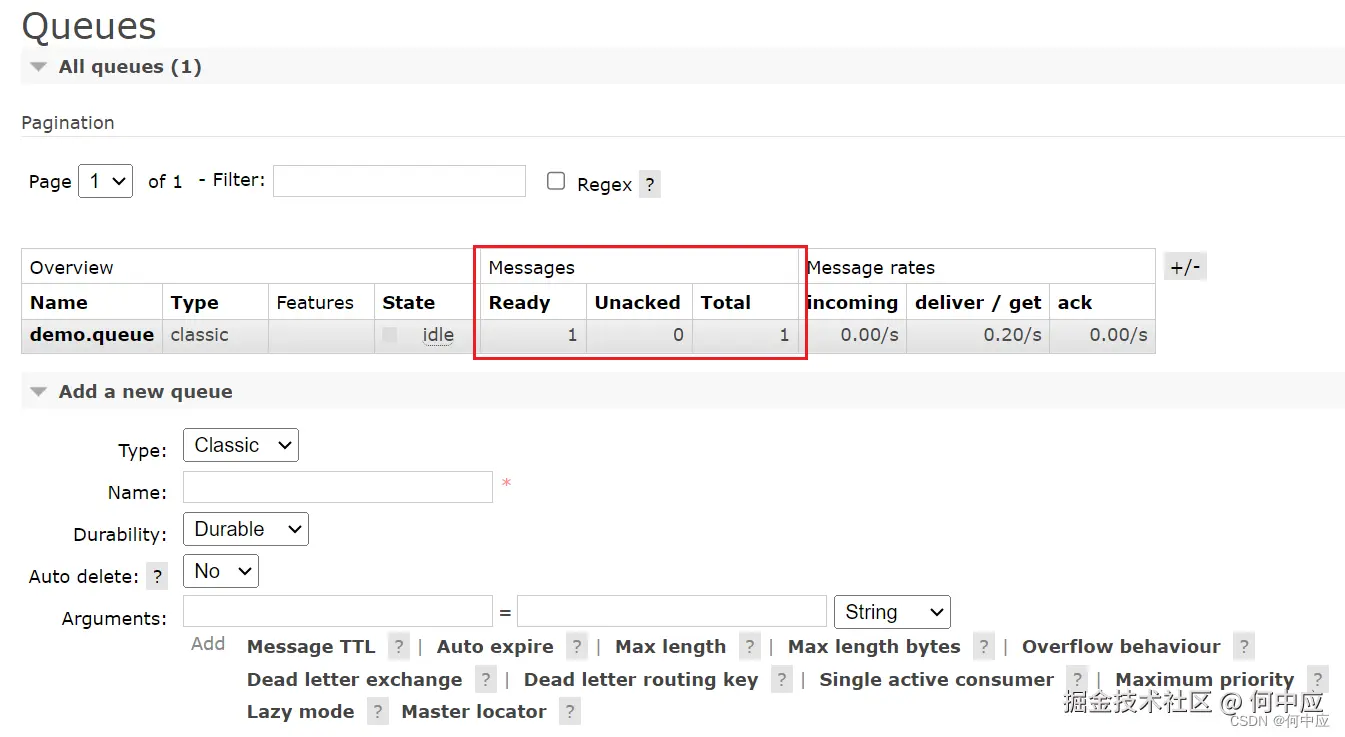
Task: Enable the Regex filter checkbox
Action: pos(556,181)
